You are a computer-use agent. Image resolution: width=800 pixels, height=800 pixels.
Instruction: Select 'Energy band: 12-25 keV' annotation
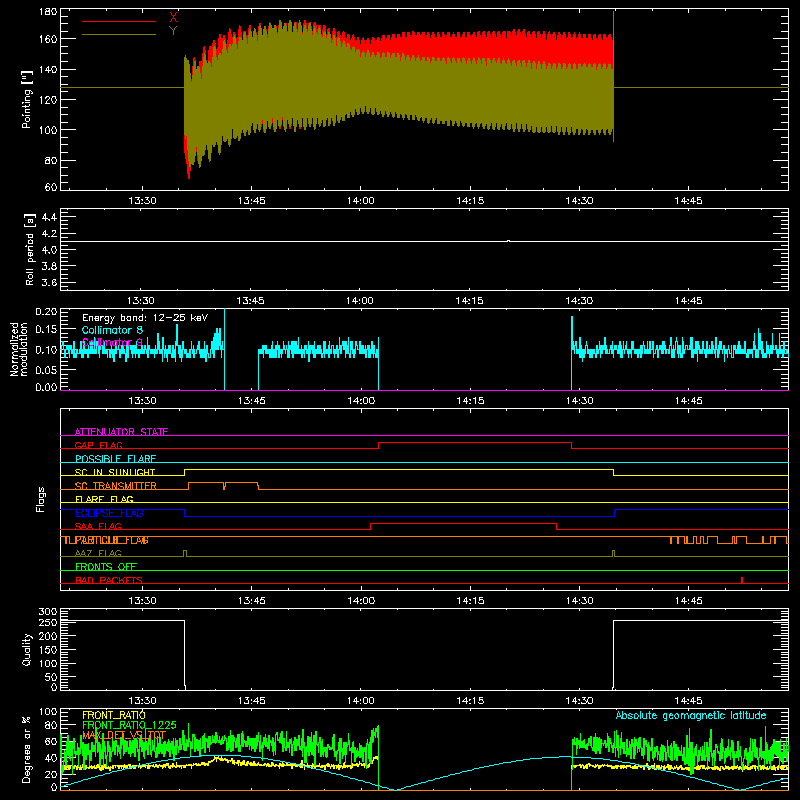[x=145, y=318]
